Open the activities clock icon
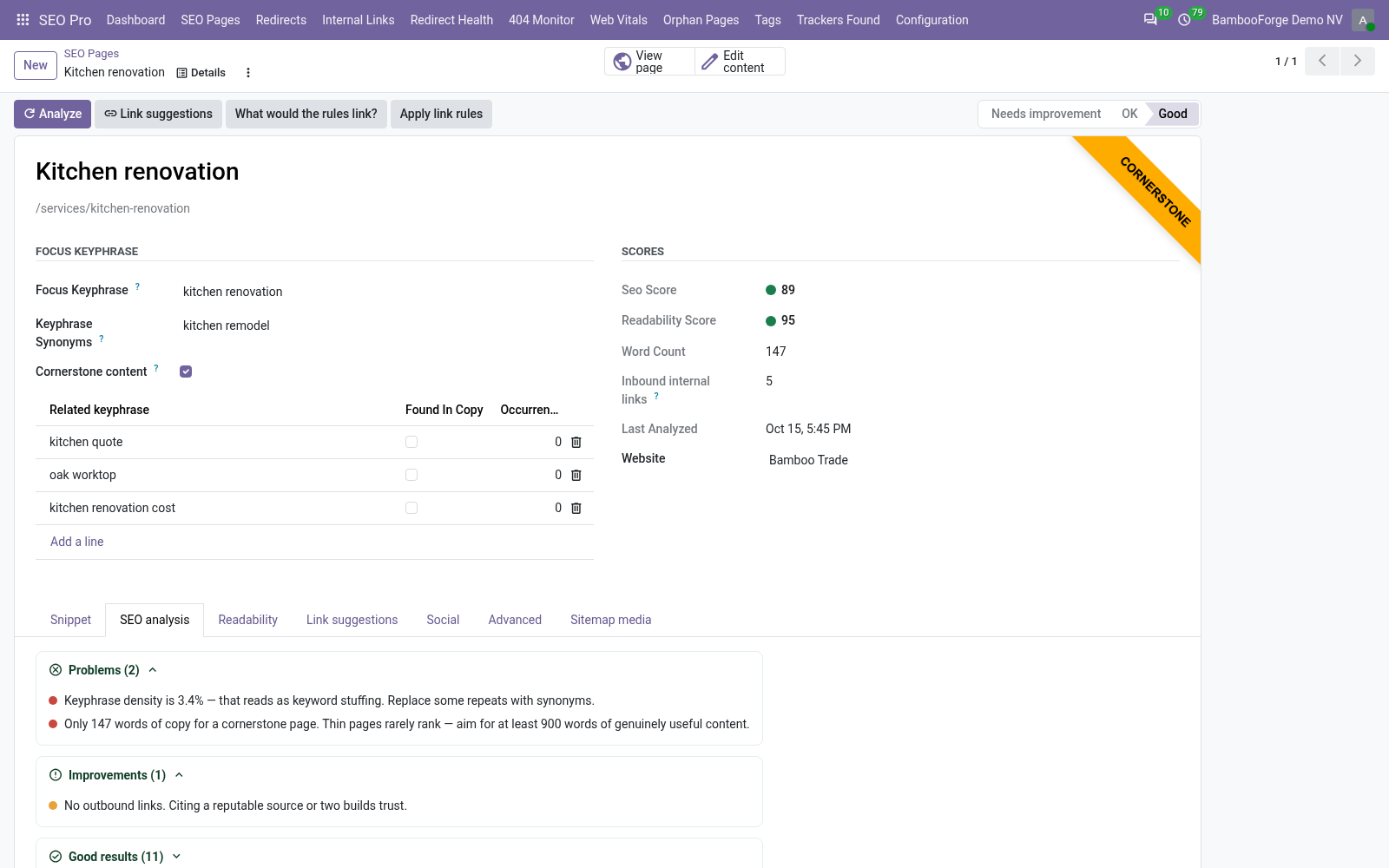The image size is (1389, 868). 1184,19
